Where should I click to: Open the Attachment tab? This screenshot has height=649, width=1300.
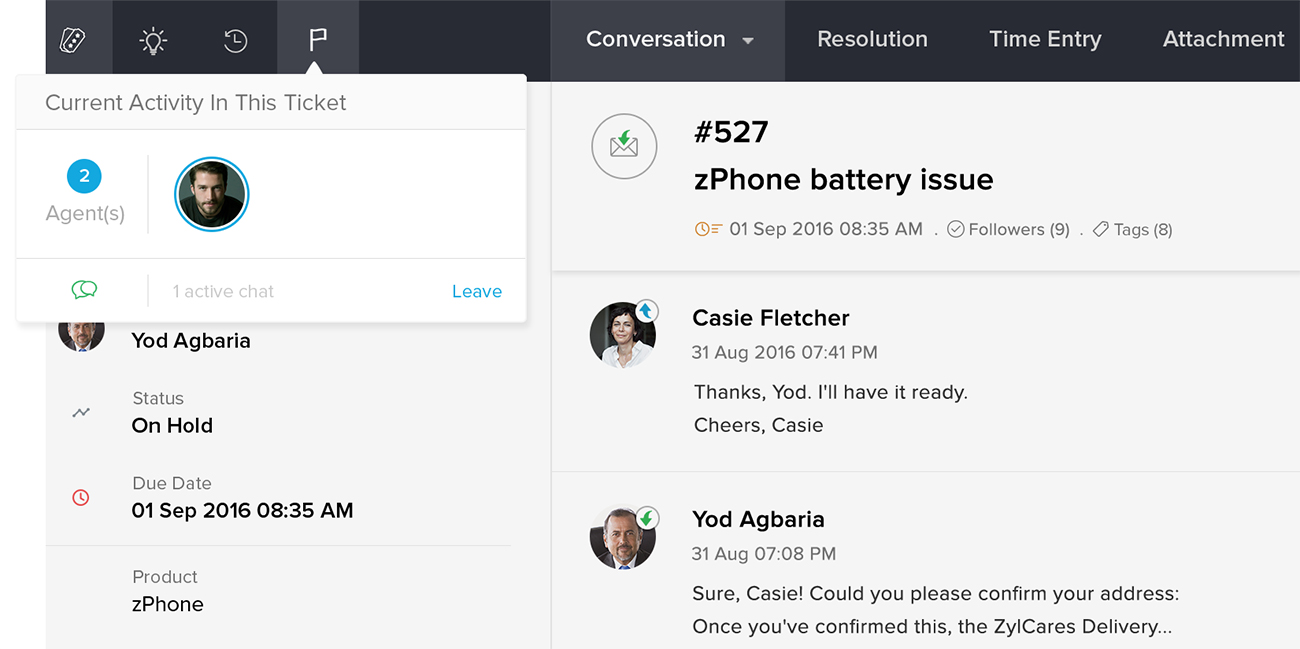pyautogui.click(x=1223, y=39)
